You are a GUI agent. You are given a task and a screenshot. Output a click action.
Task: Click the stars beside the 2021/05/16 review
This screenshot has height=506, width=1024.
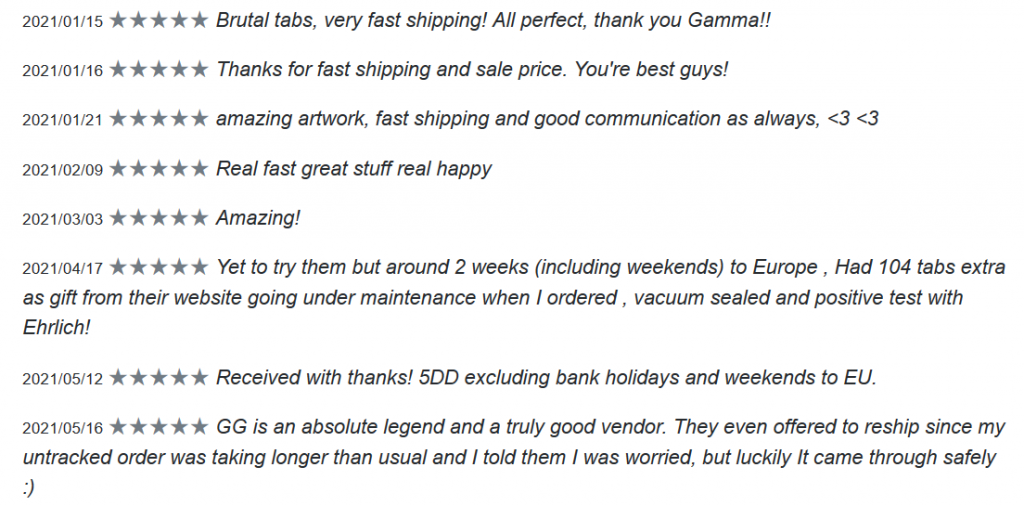pyautogui.click(x=159, y=427)
